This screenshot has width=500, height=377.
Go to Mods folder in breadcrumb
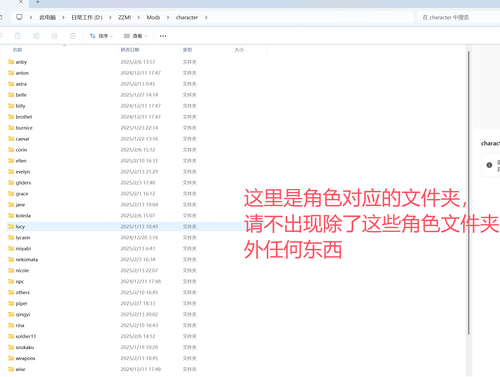[x=153, y=17]
